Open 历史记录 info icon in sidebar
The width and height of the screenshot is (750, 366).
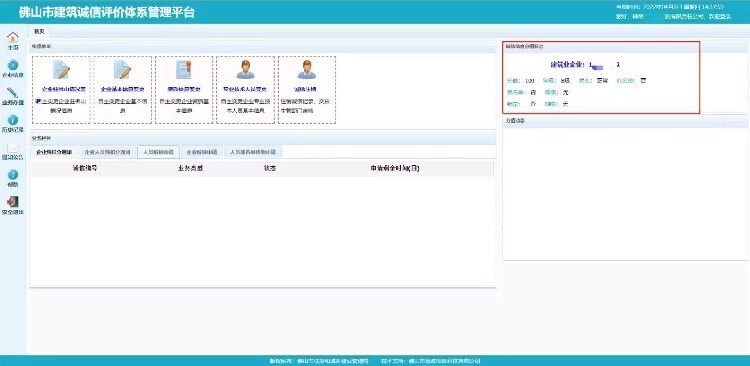[13, 120]
